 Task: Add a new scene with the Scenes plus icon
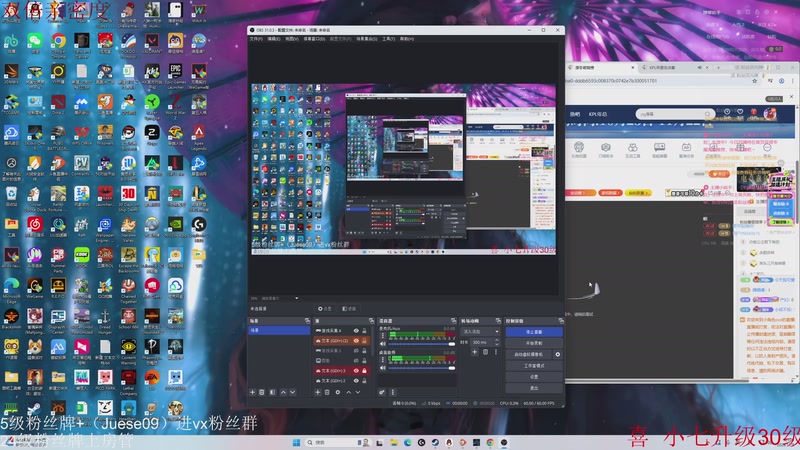tap(252, 392)
